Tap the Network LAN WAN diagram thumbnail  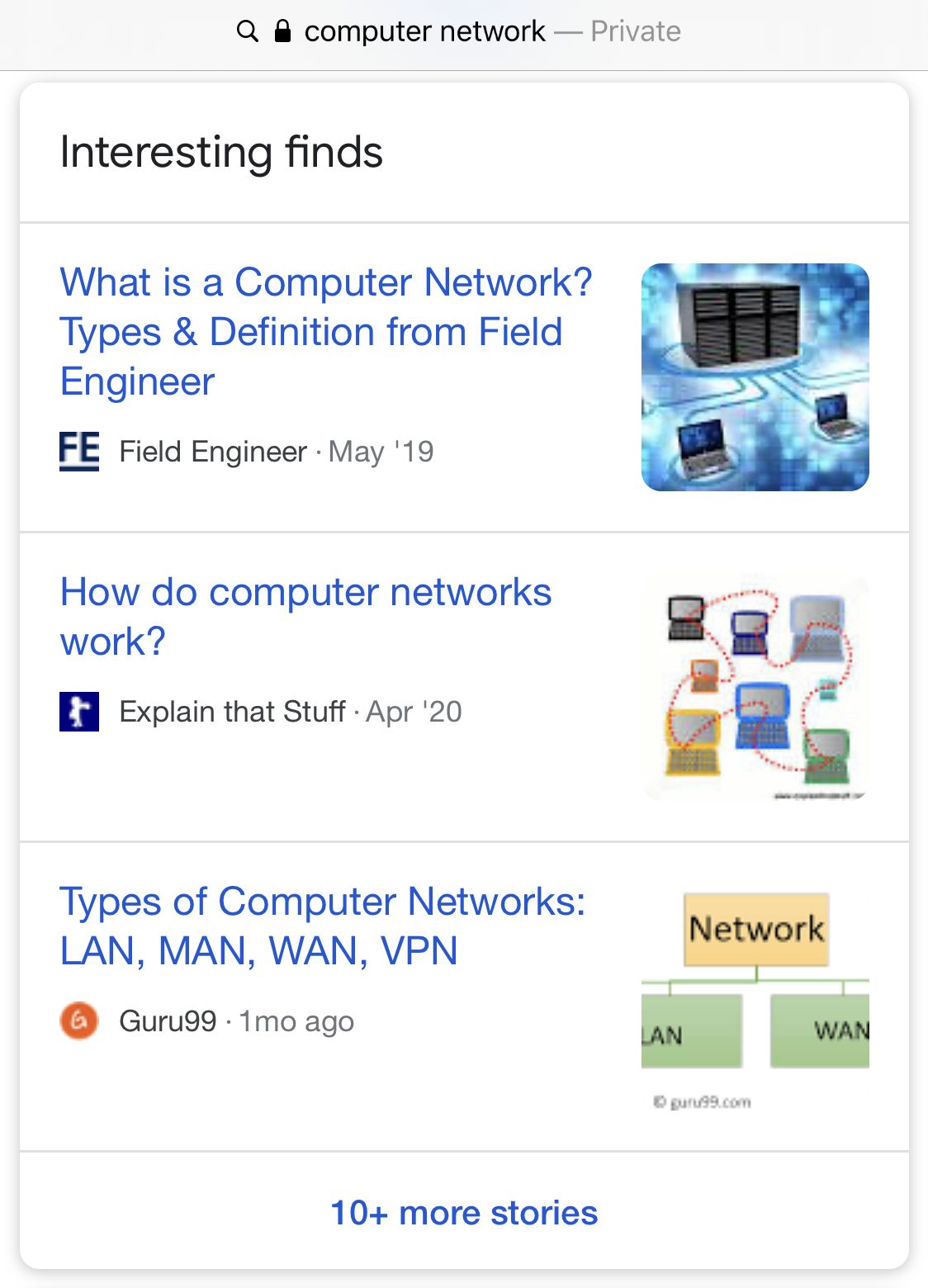point(755,997)
